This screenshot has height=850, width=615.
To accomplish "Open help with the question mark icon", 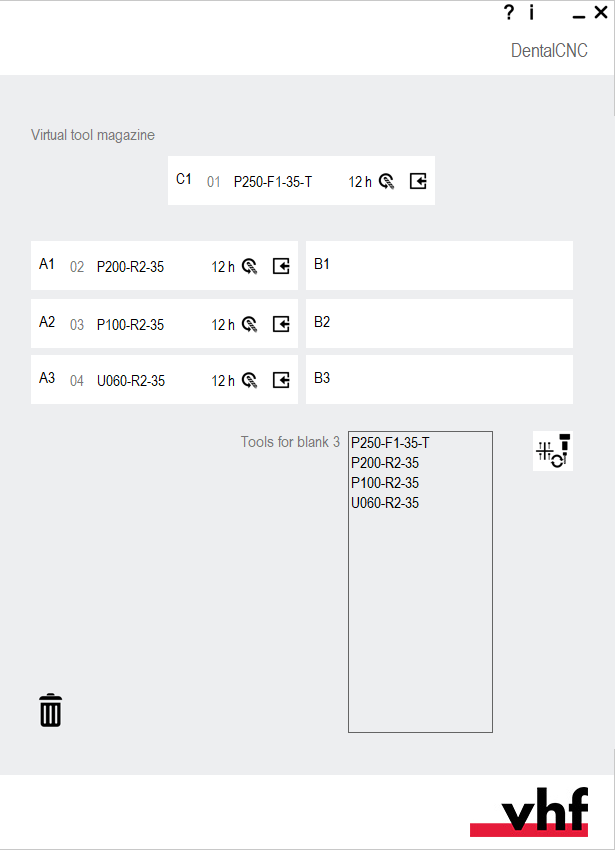I will [508, 13].
